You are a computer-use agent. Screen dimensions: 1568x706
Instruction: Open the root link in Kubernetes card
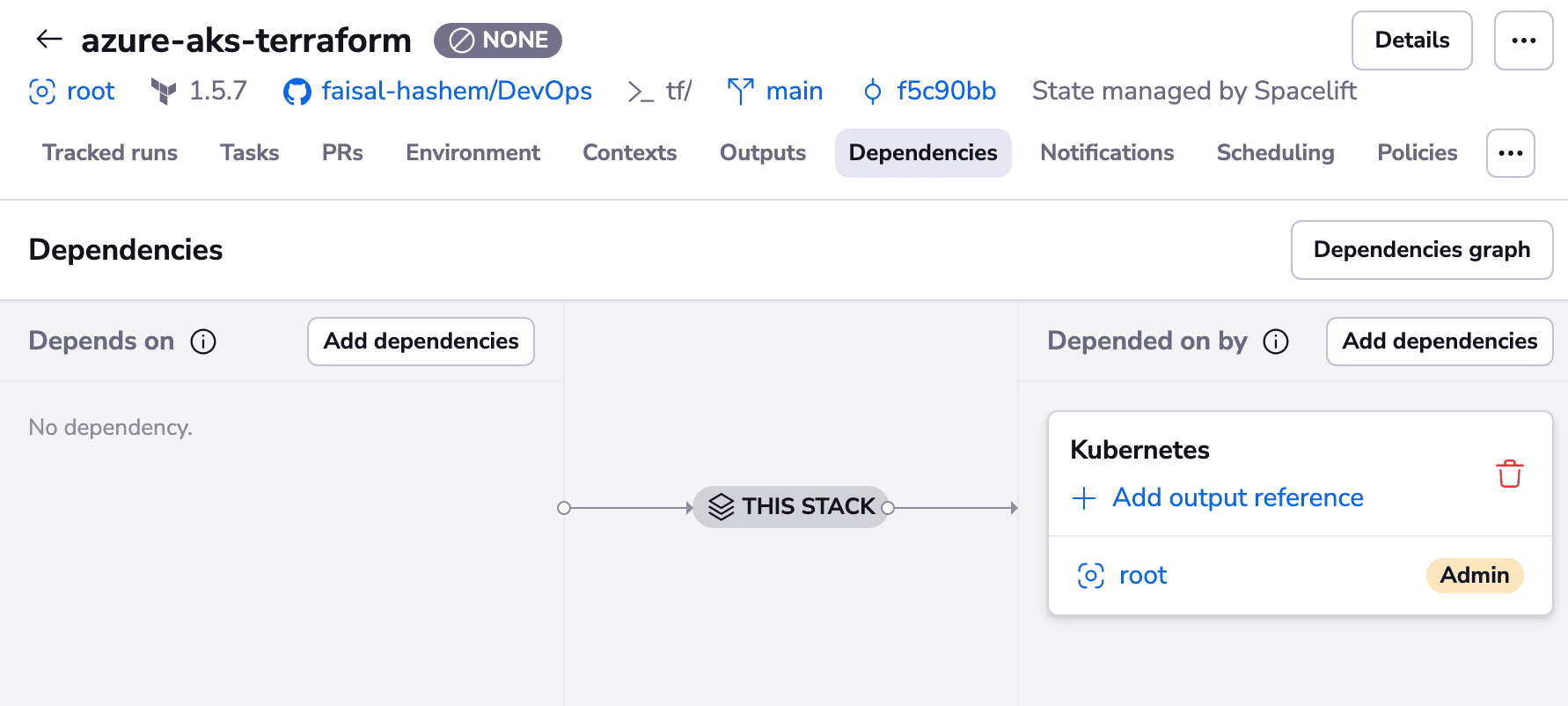[1143, 576]
